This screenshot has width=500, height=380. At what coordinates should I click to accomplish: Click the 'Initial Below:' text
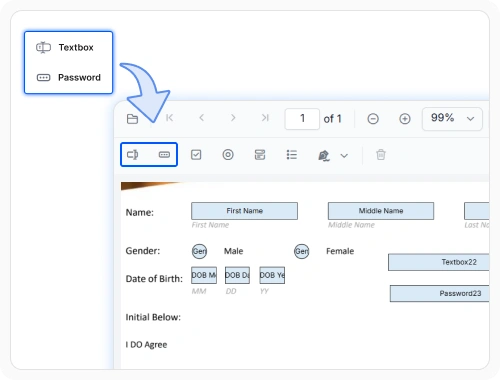[x=153, y=317]
